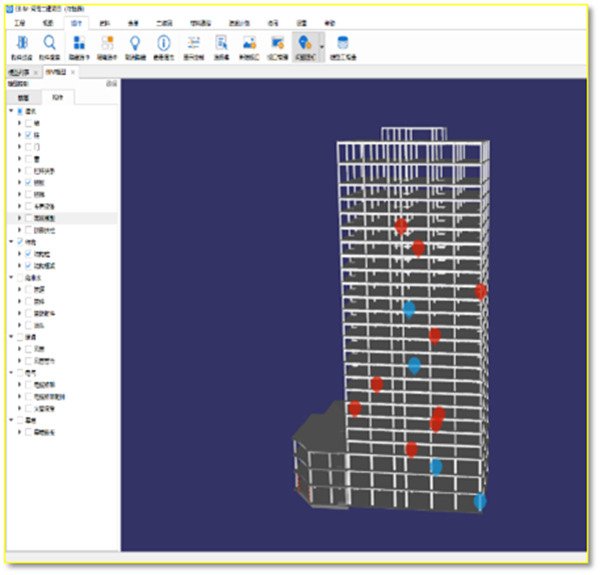
Task: Expand the first child node under the first group
Action: click(19, 123)
